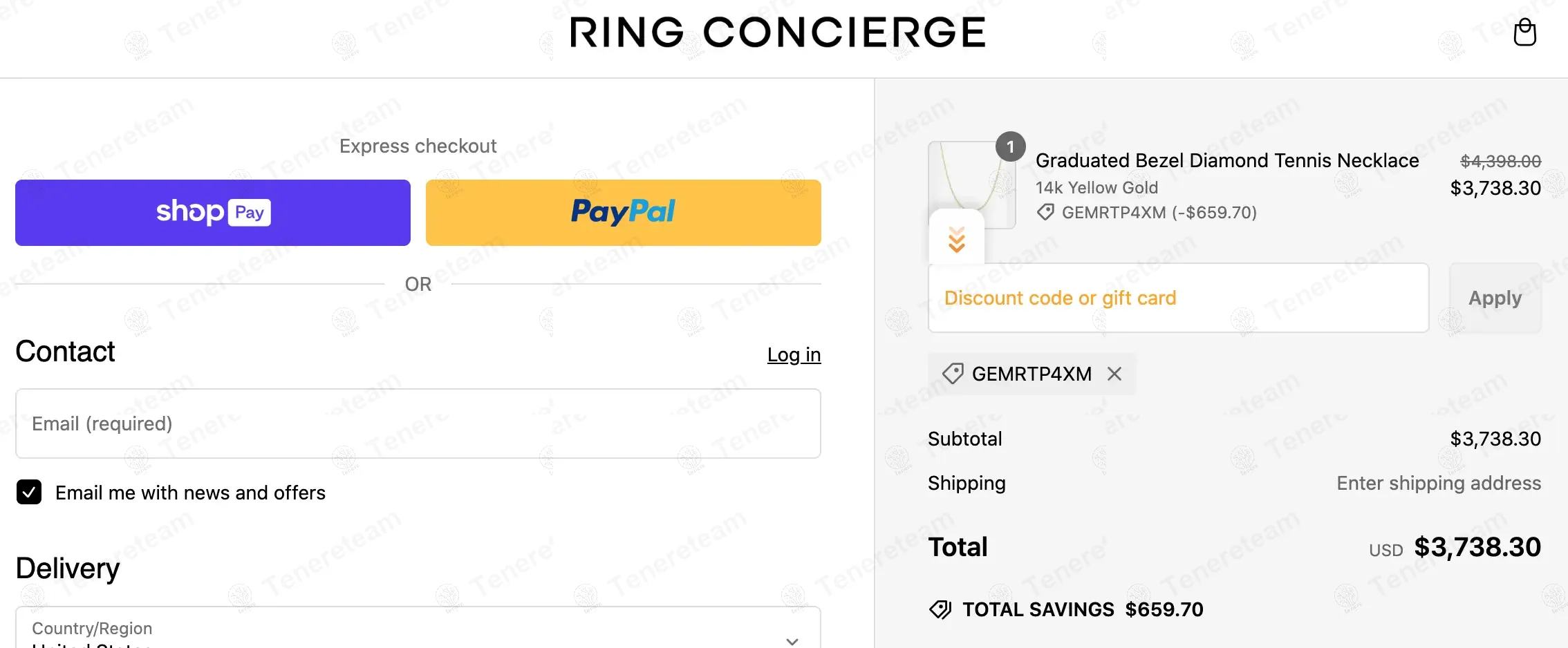
Task: Expand the Country/Region dropdown
Action: pyautogui.click(x=792, y=640)
